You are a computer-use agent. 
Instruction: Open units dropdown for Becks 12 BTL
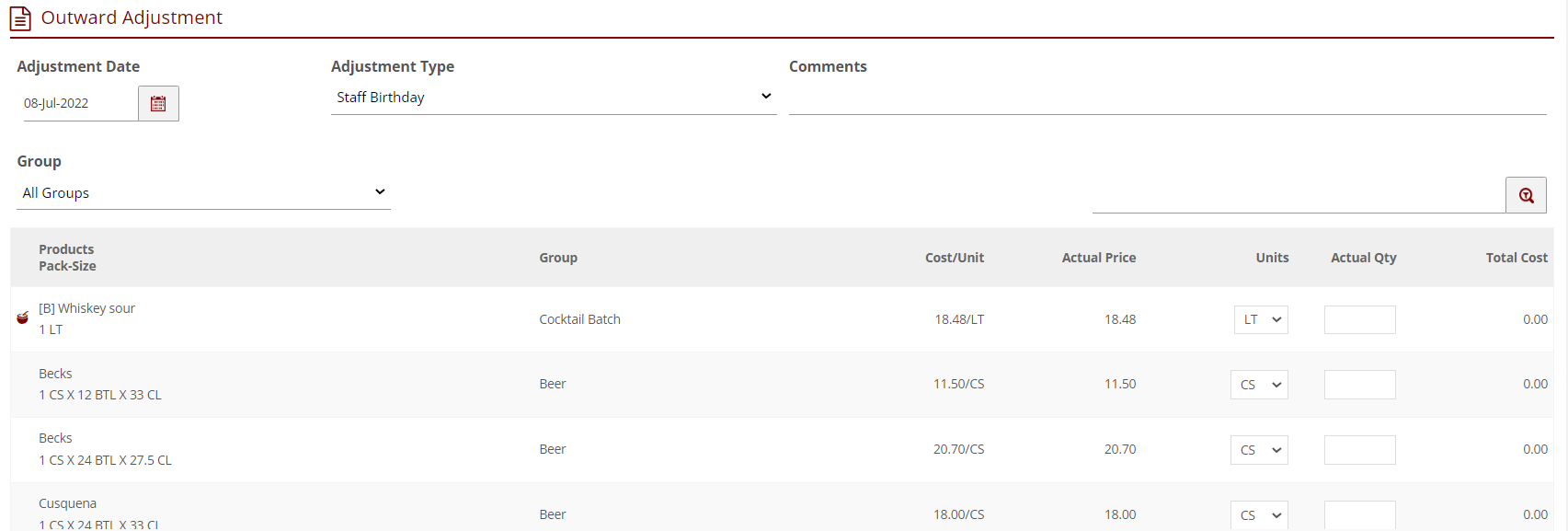pos(1259,385)
